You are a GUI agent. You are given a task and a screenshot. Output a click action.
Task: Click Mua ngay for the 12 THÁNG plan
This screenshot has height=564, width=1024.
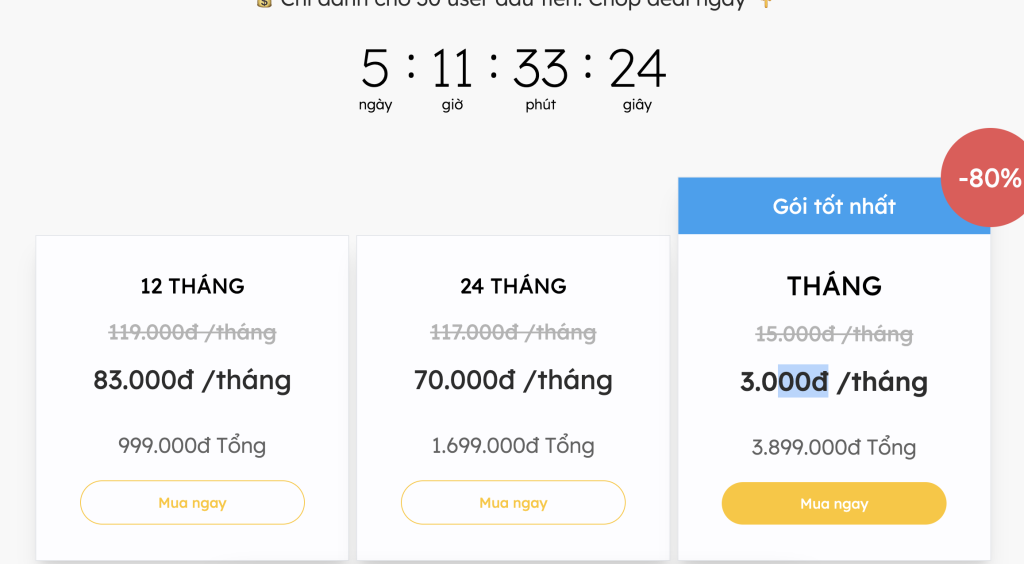tap(192, 503)
